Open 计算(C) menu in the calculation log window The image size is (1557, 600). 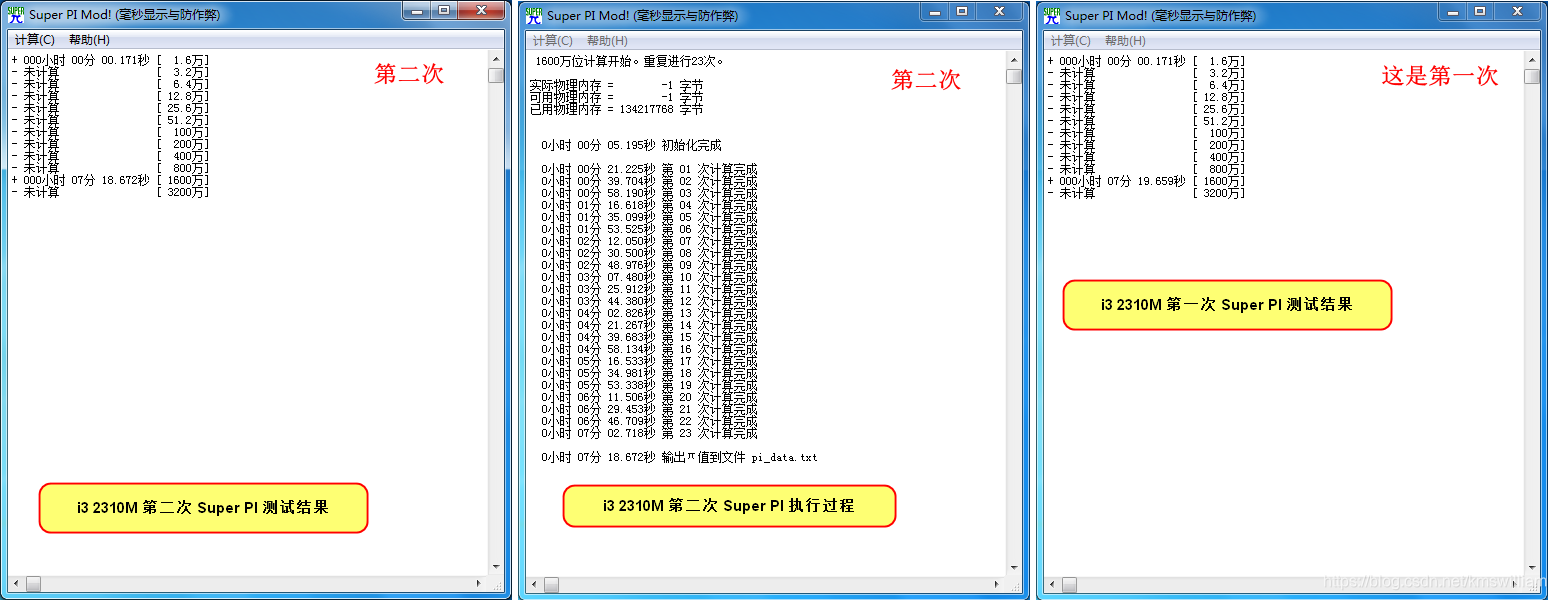pyautogui.click(x=553, y=40)
